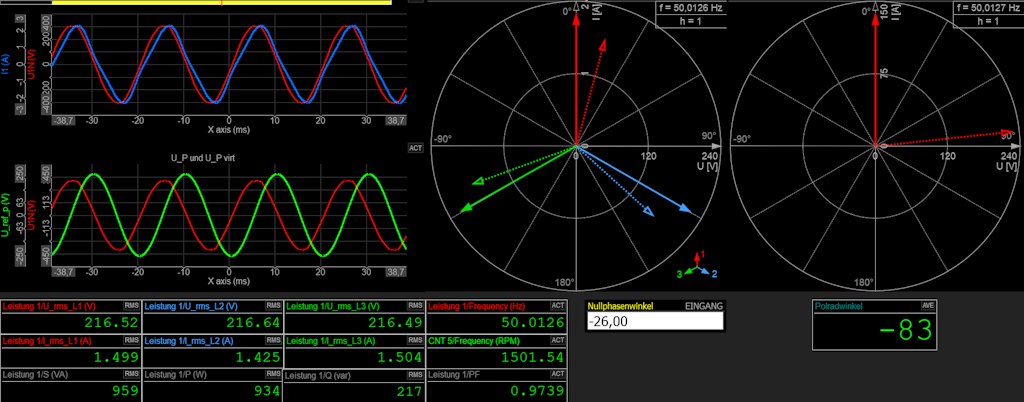Click ACT badge on CNT 5/Frequency meter
Image resolution: width=1024 pixels, height=402 pixels.
tap(558, 340)
